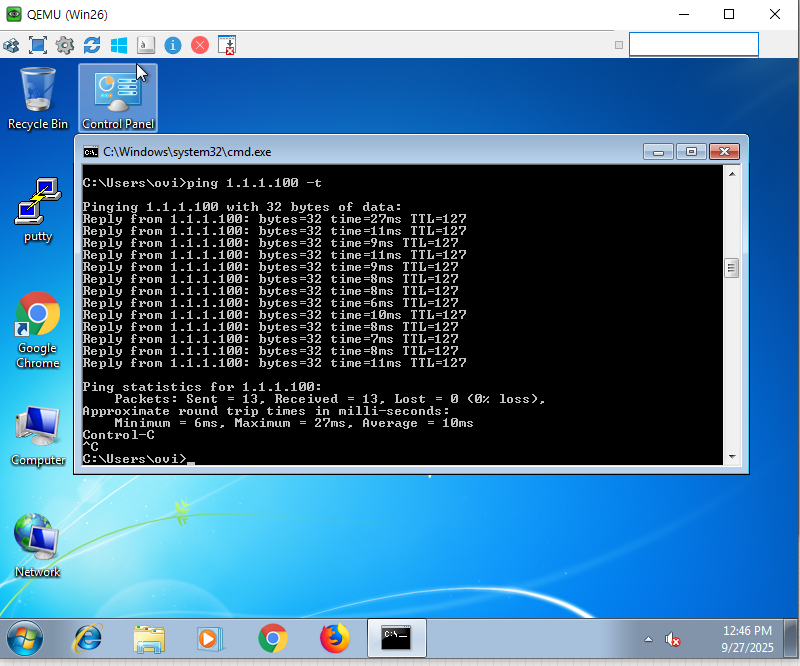800x666 pixels.
Task: Toggle the small checkbox beside the toolbar field
Action: (x=619, y=45)
